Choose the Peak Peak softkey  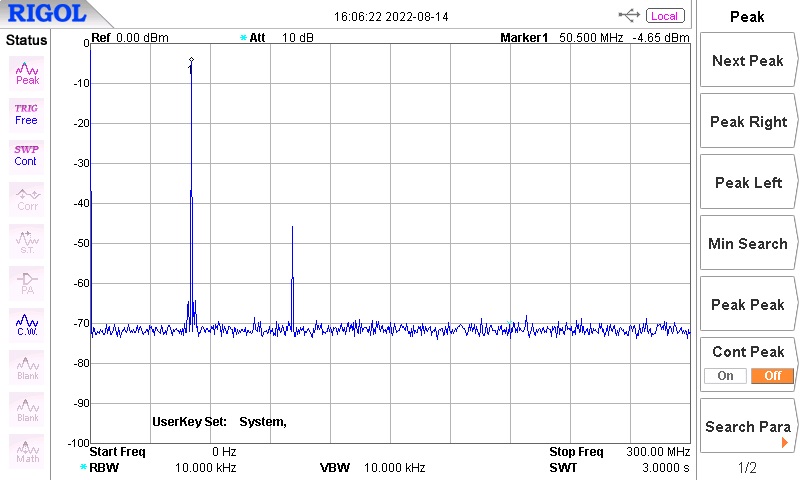tap(747, 305)
